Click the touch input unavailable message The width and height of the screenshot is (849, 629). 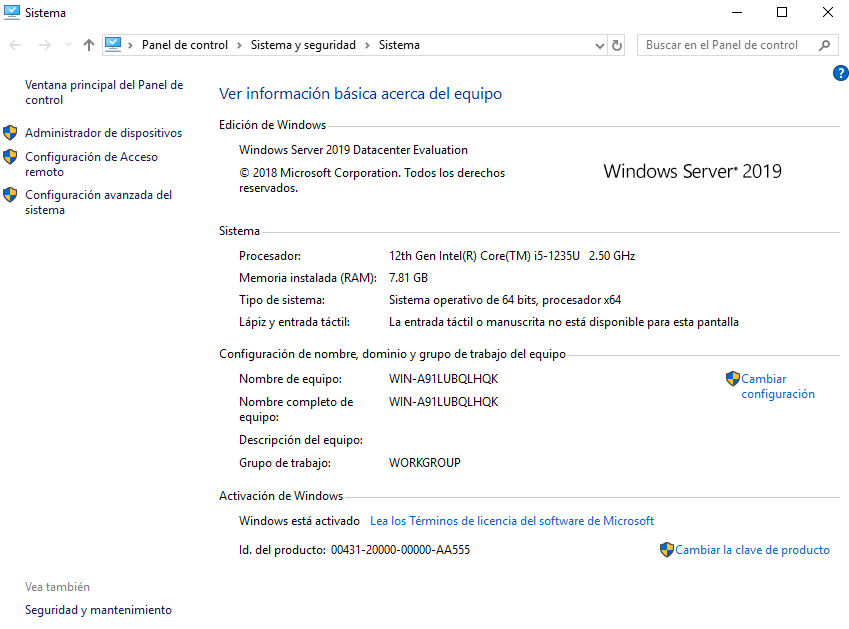(564, 322)
